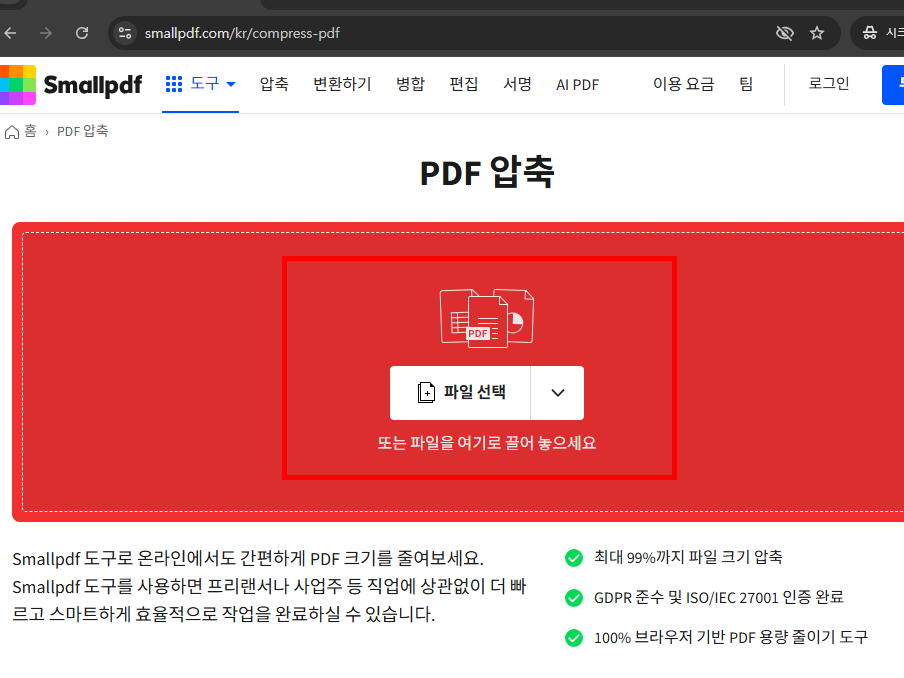
Task: Toggle the bookmark star in the address bar
Action: click(x=817, y=32)
